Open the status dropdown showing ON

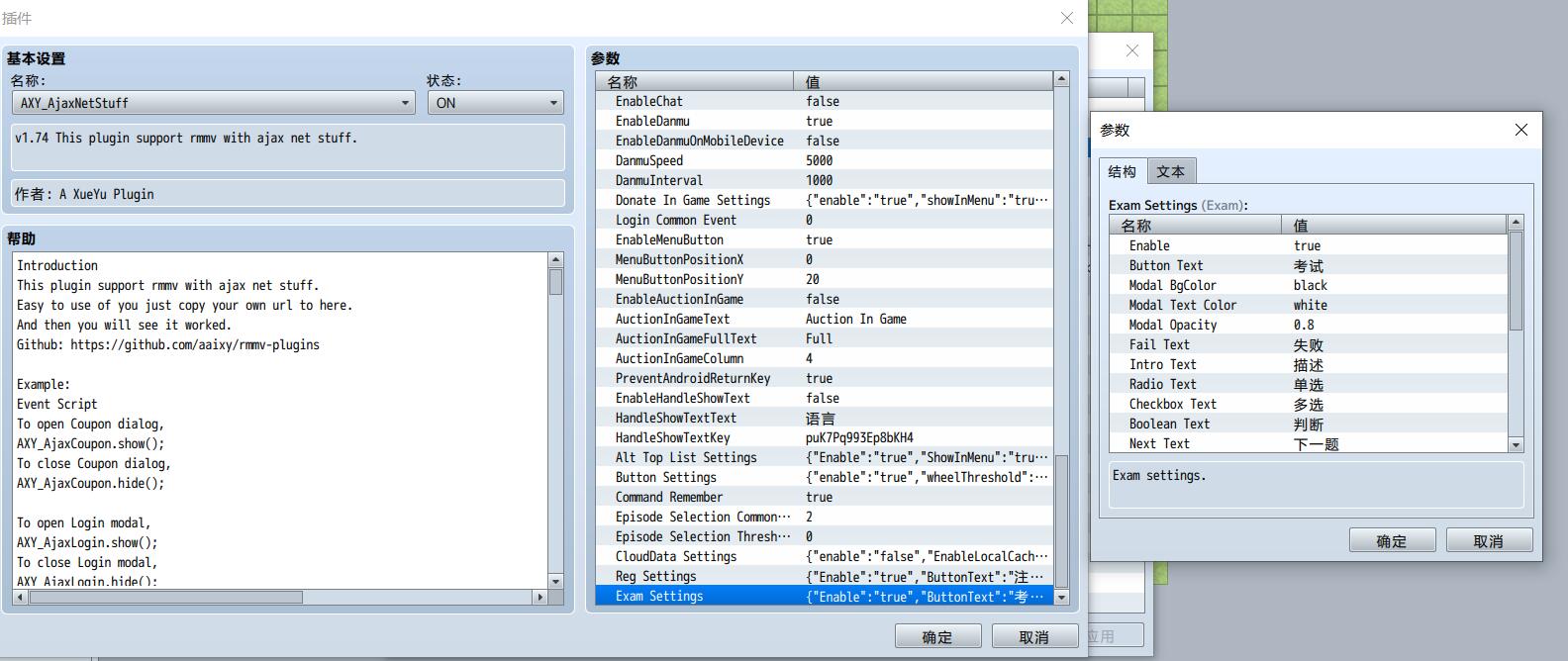pos(496,103)
